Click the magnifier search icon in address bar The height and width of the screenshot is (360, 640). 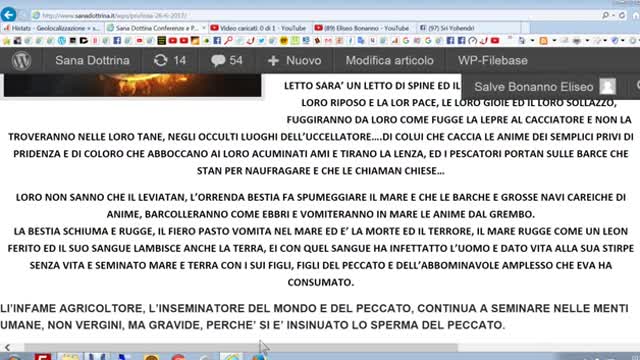605,15
